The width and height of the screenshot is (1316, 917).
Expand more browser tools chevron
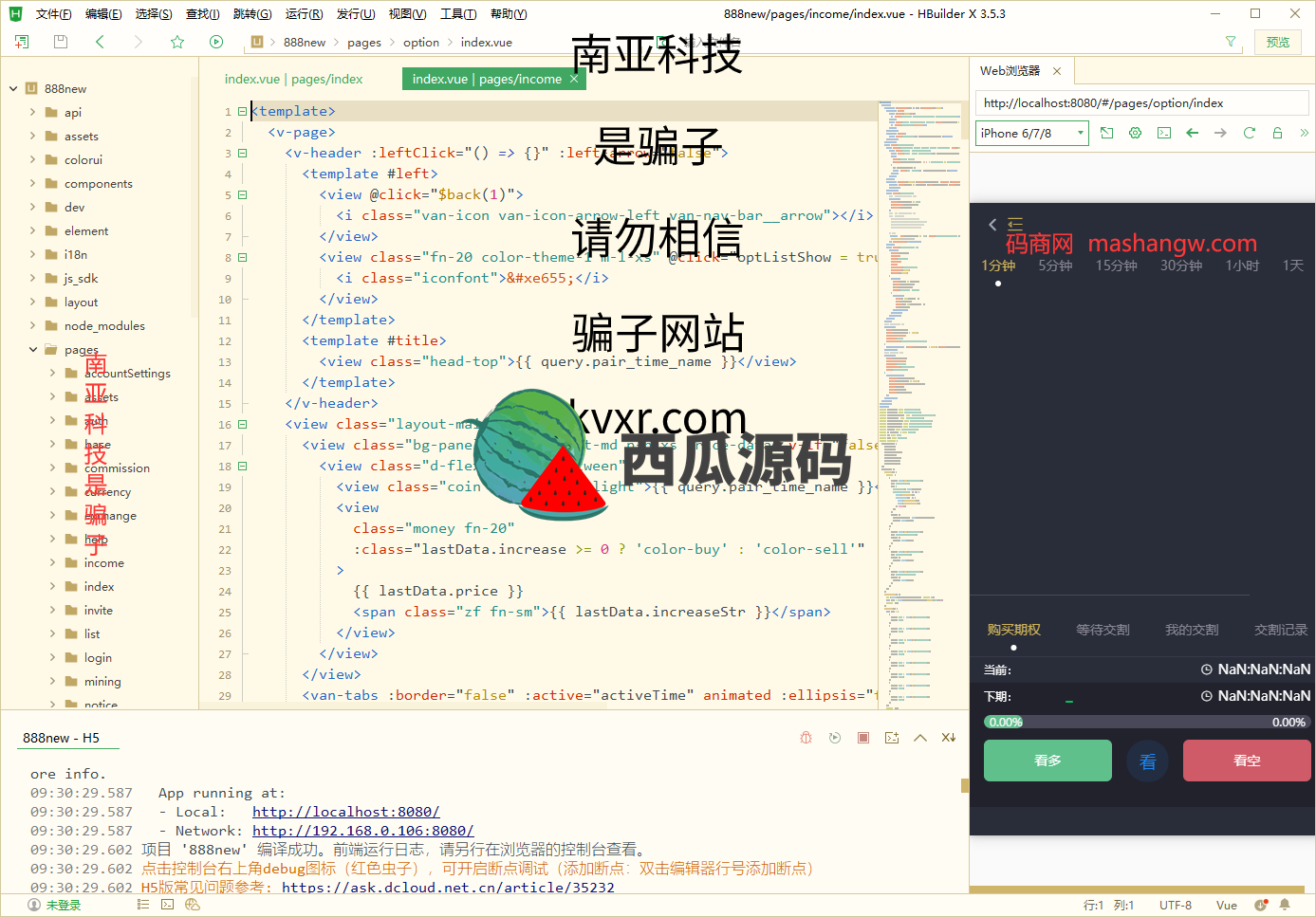point(1305,133)
